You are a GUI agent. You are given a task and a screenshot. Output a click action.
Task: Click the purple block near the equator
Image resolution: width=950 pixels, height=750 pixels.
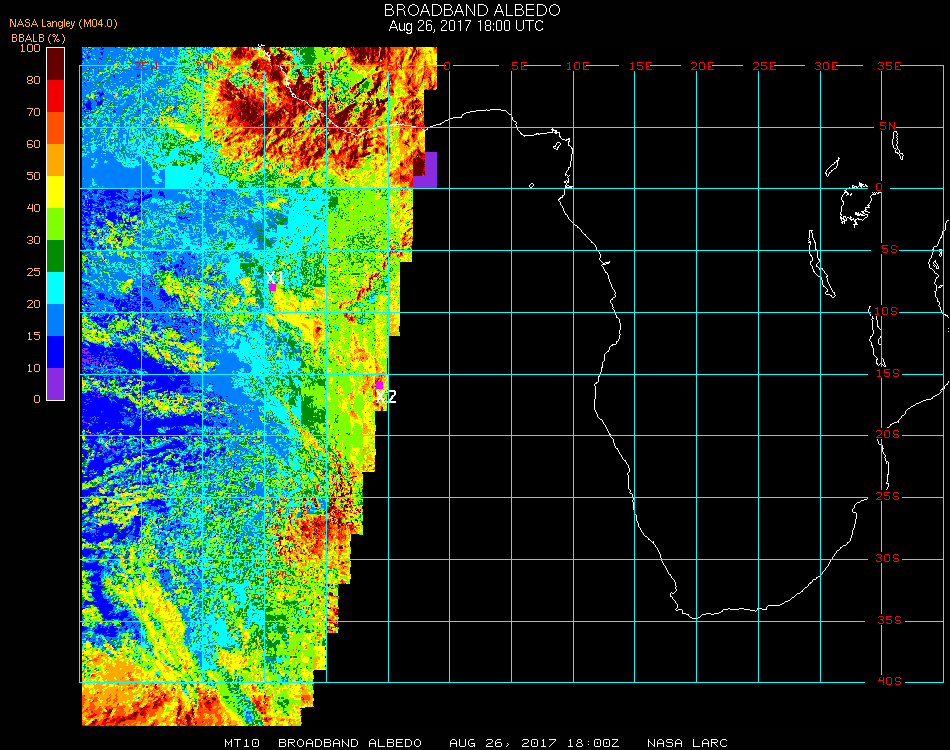pyautogui.click(x=426, y=170)
